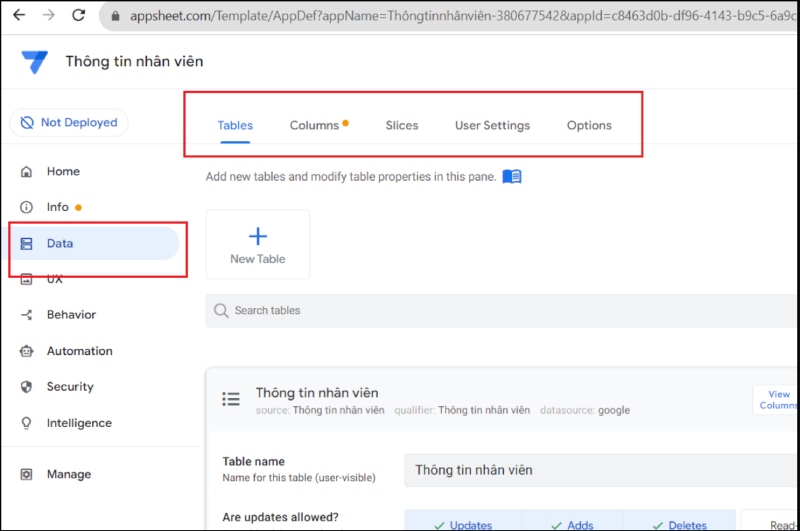Open the Options tab
Image resolution: width=800 pixels, height=531 pixels.
click(589, 125)
